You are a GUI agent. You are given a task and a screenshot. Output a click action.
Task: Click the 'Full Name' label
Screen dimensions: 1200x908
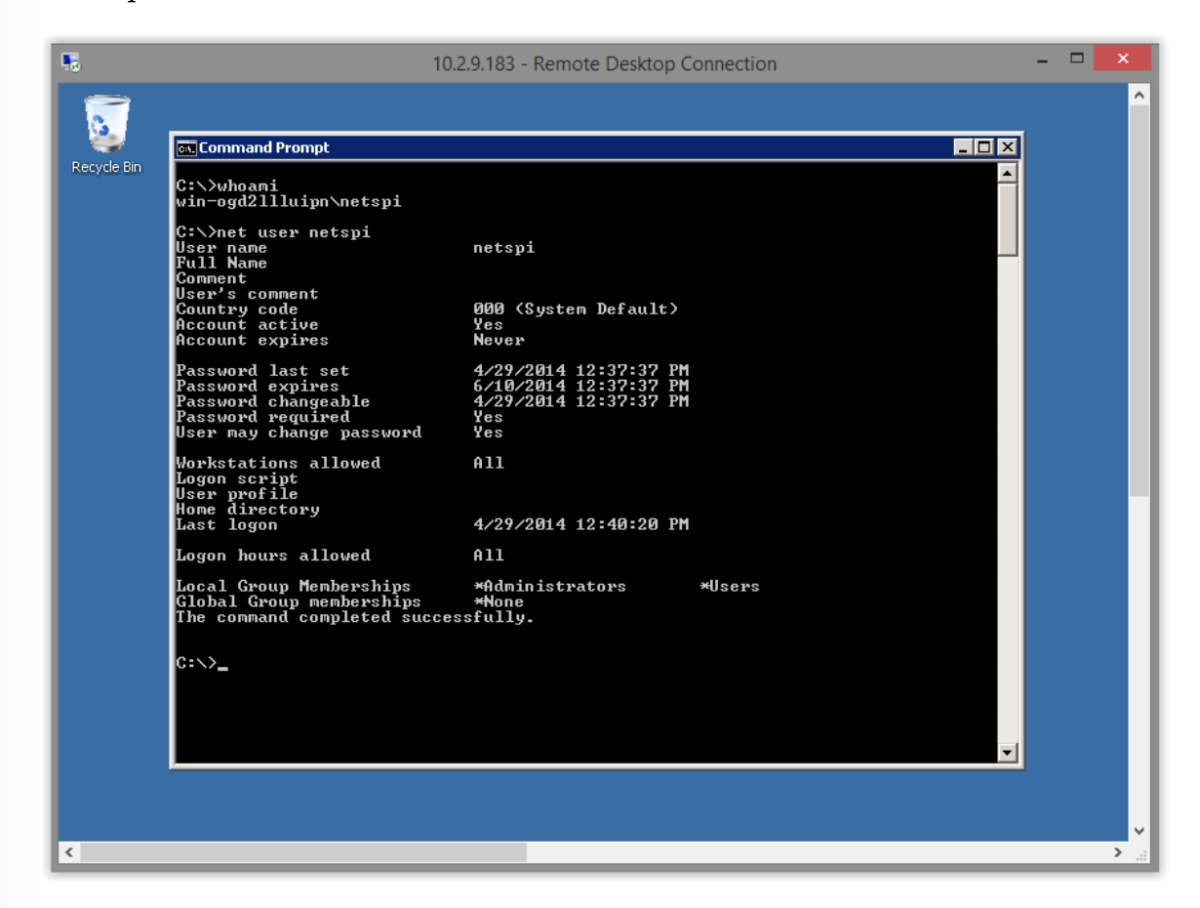(222, 263)
